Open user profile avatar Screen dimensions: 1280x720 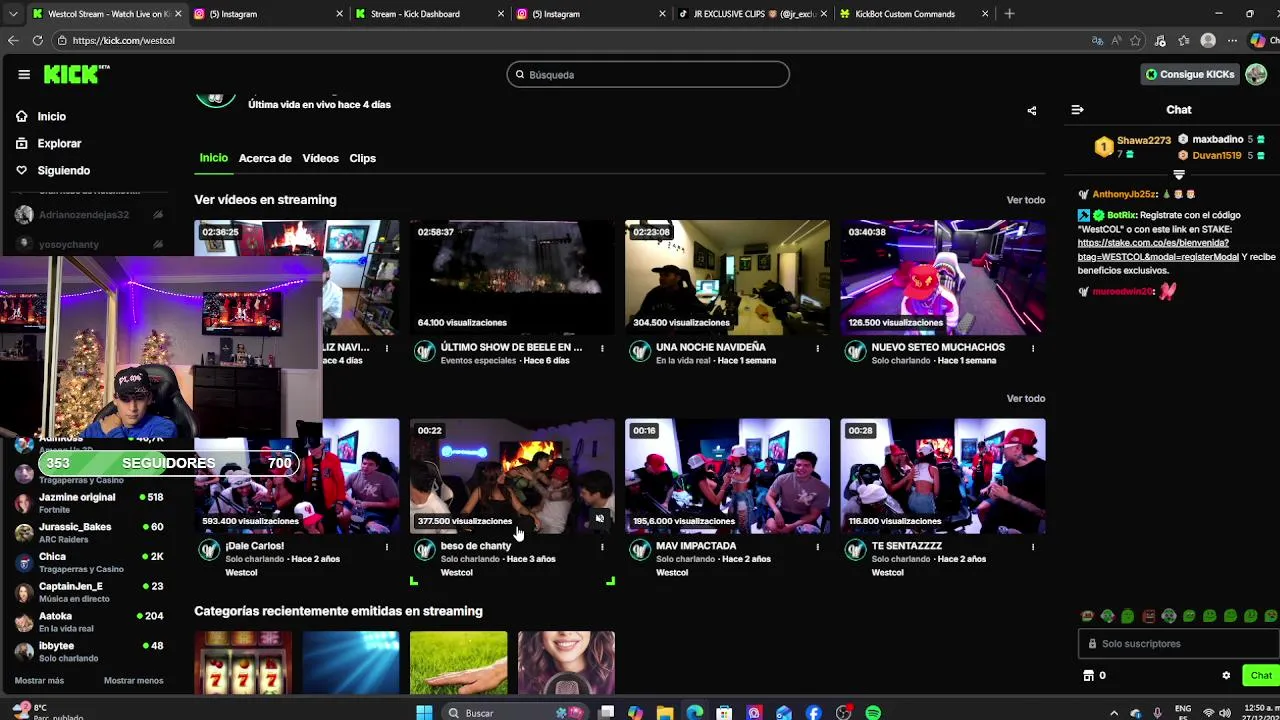pos(1257,74)
